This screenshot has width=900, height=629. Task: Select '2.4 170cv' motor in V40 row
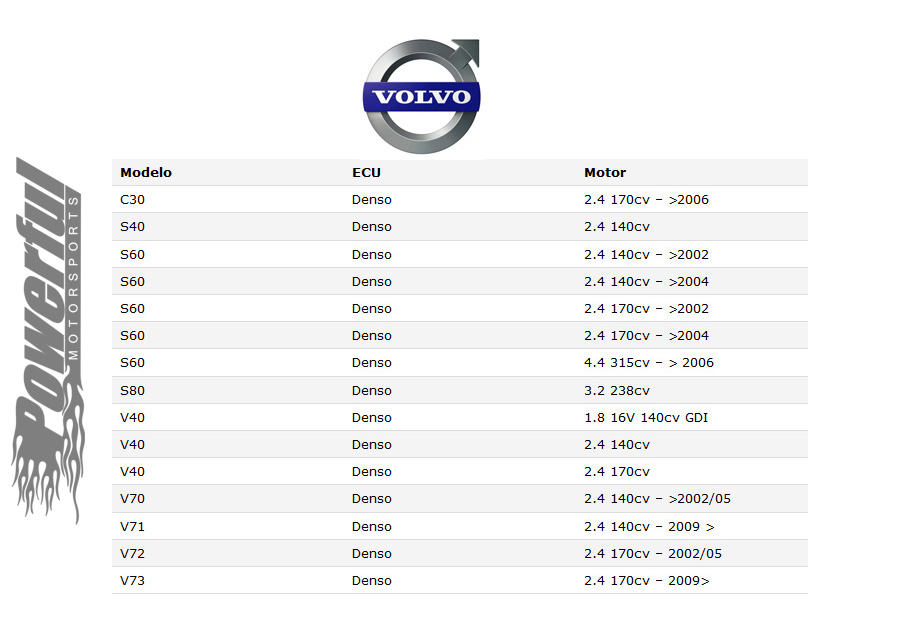[617, 472]
